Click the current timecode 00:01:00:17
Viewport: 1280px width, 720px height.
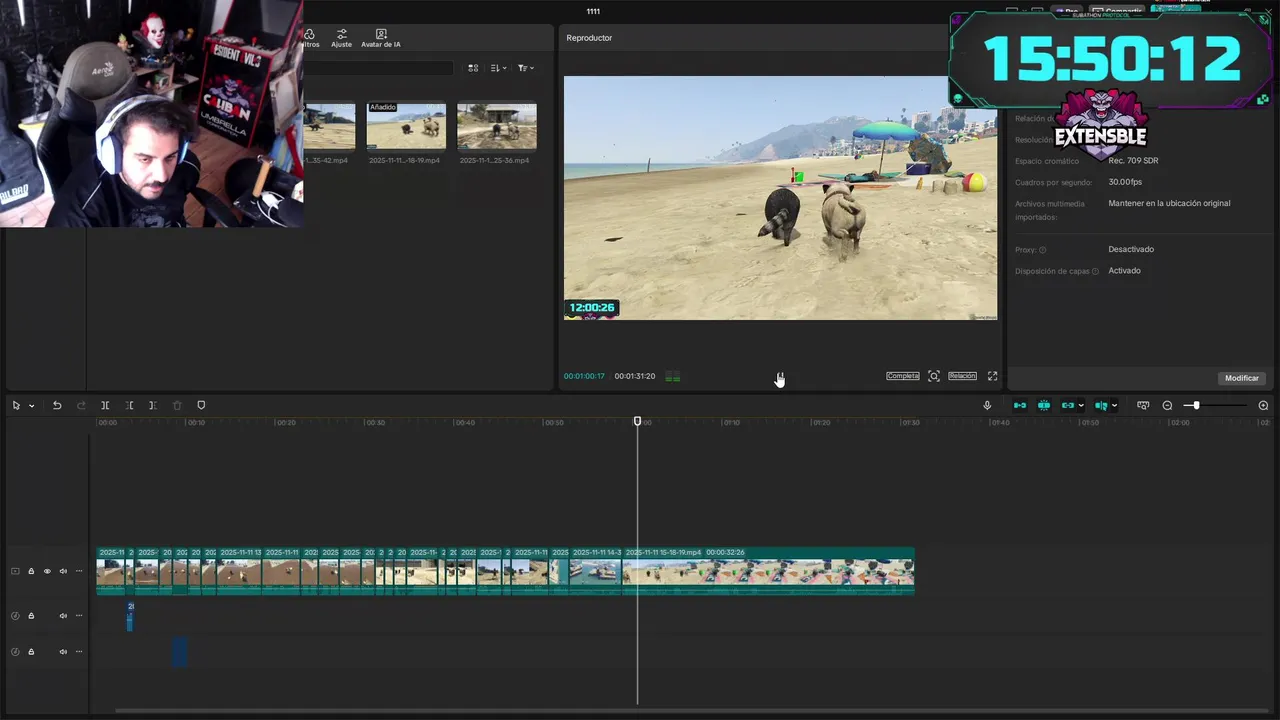[584, 376]
